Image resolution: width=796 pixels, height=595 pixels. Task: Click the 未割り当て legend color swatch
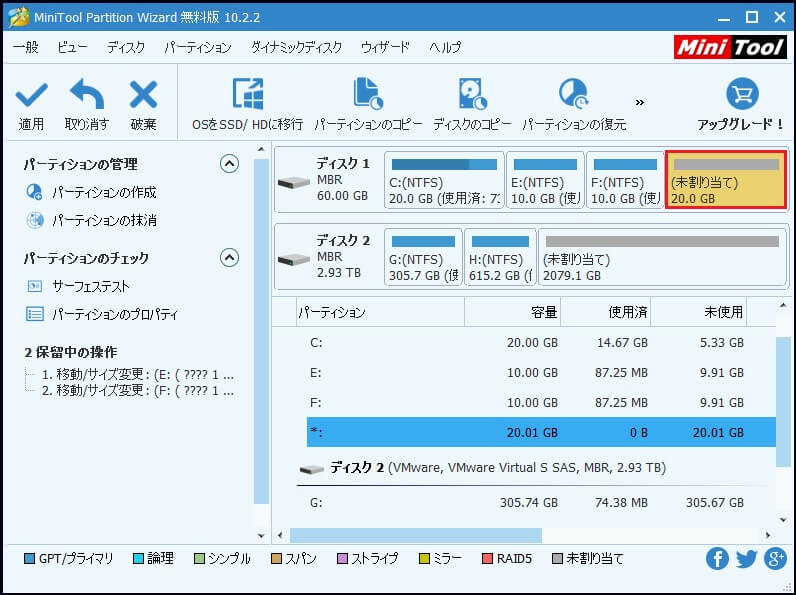(x=557, y=559)
